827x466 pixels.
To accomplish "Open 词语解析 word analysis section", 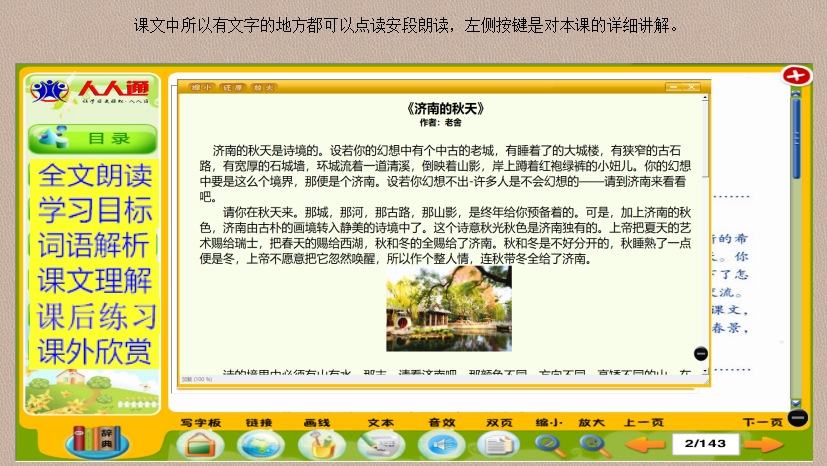I will pyautogui.click(x=93, y=246).
